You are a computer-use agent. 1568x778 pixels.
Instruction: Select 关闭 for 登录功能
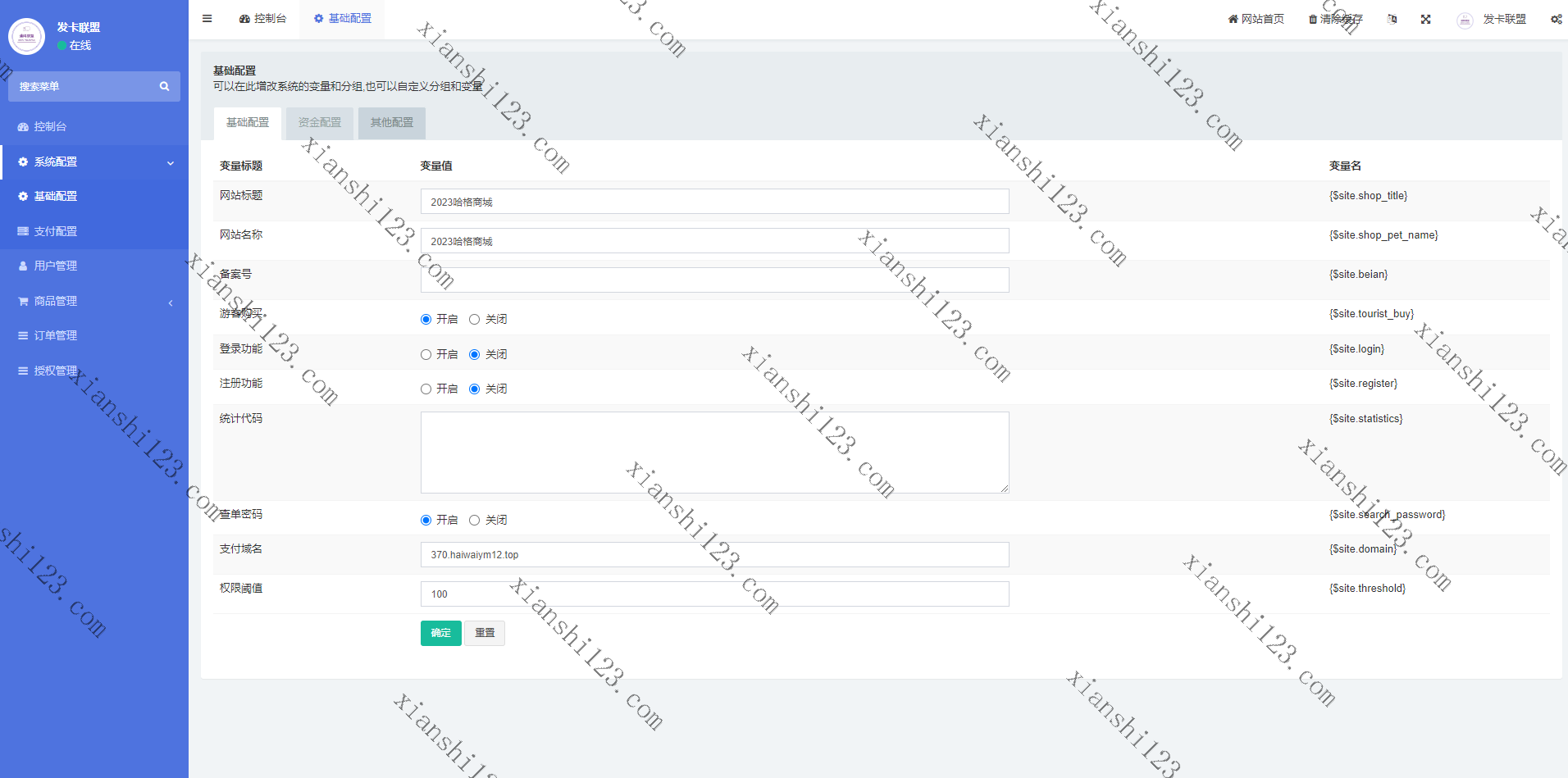(x=474, y=354)
